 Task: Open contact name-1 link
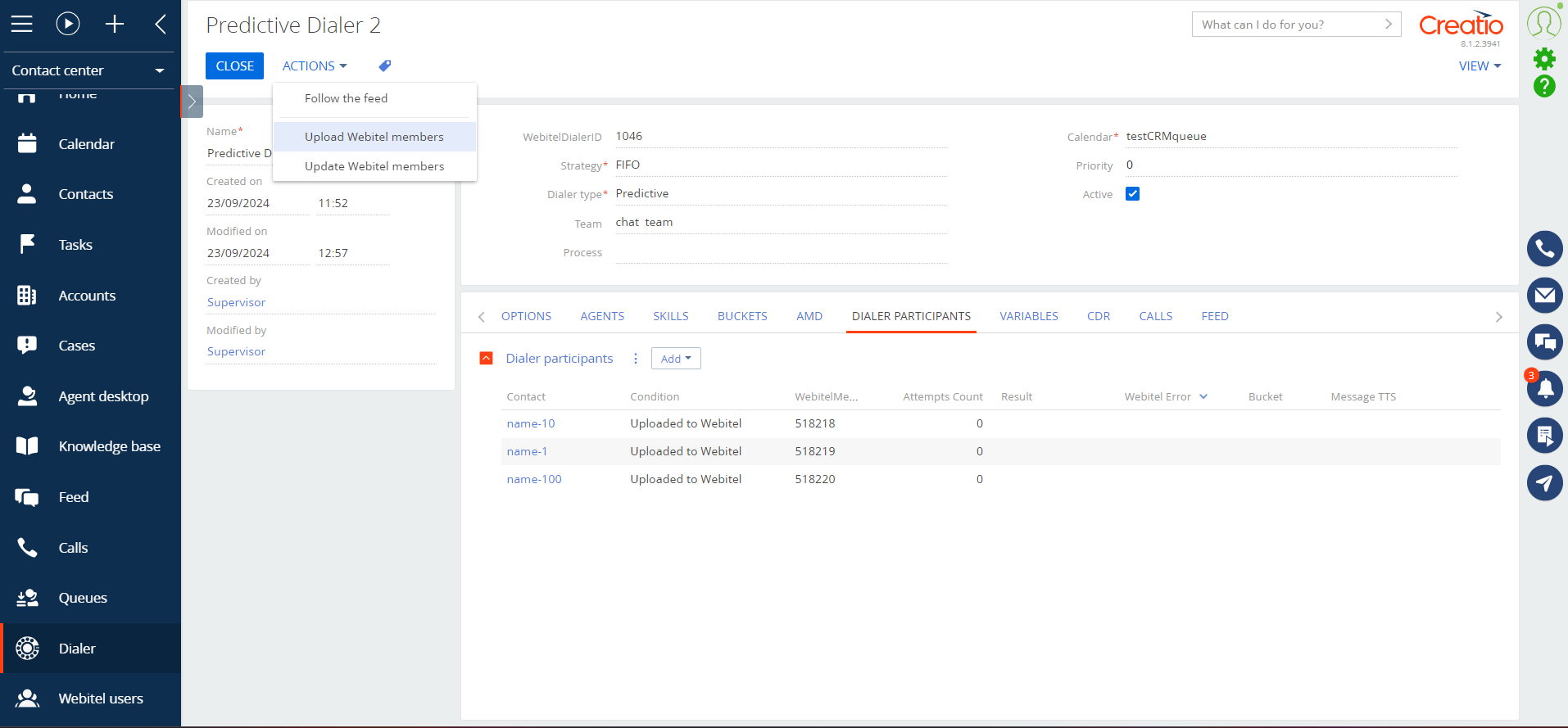pos(527,451)
